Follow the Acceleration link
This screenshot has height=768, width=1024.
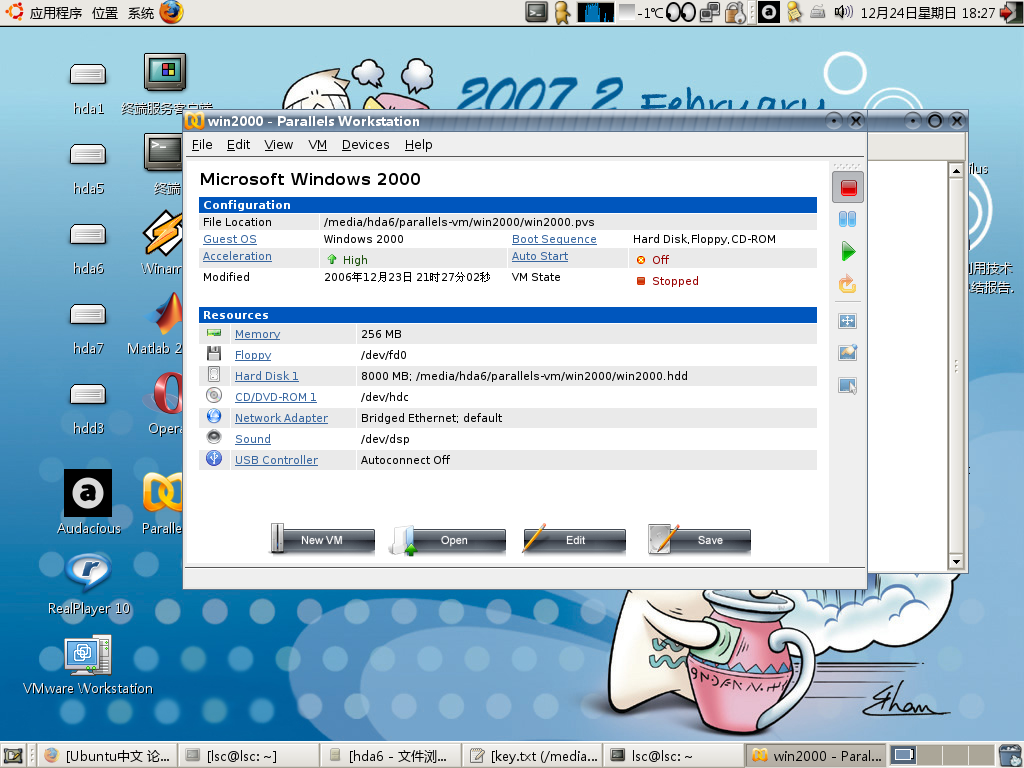(x=237, y=256)
